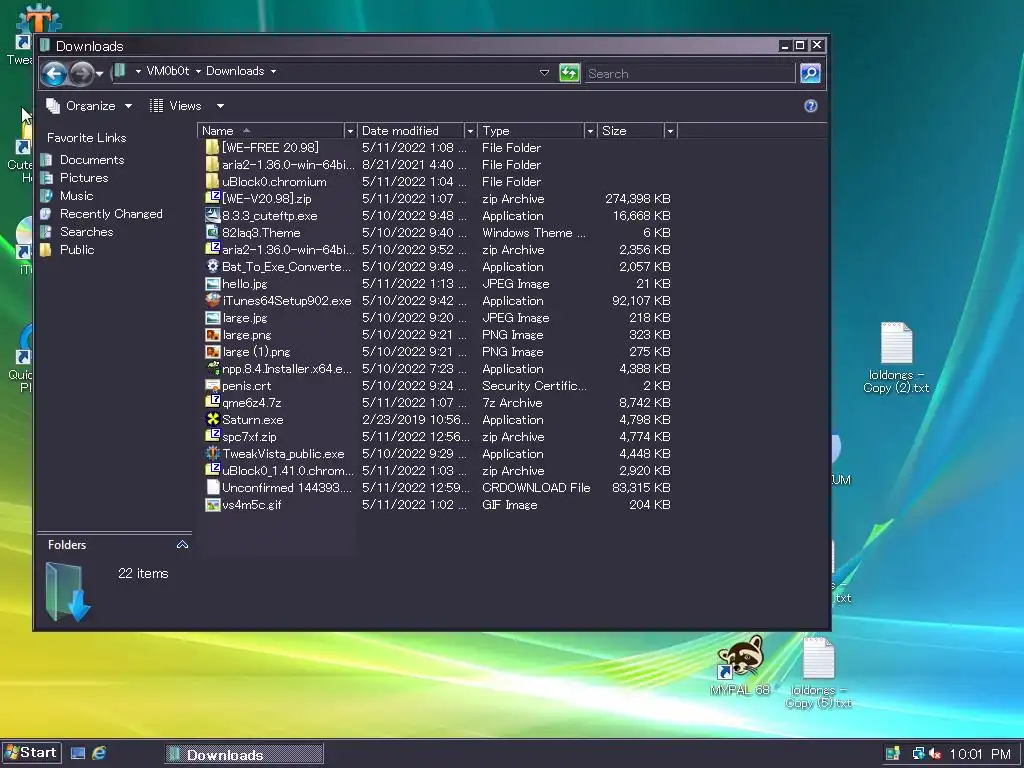Viewport: 1024px width, 768px height.
Task: Go back with the blue Back arrow
Action: [x=55, y=73]
